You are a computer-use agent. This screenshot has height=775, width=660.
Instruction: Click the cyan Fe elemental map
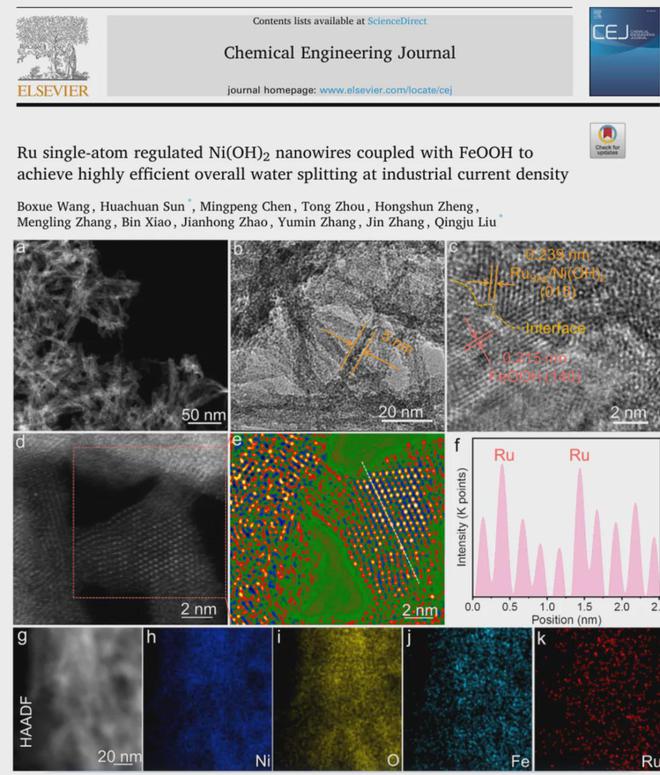tap(468, 698)
